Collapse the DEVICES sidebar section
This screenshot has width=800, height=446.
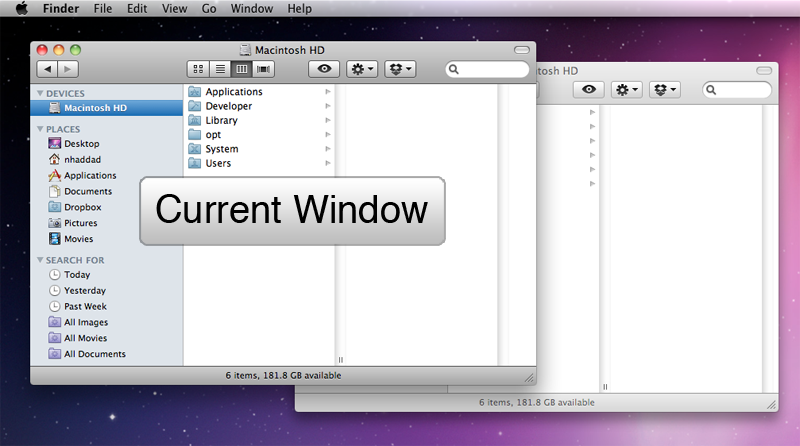[x=40, y=93]
